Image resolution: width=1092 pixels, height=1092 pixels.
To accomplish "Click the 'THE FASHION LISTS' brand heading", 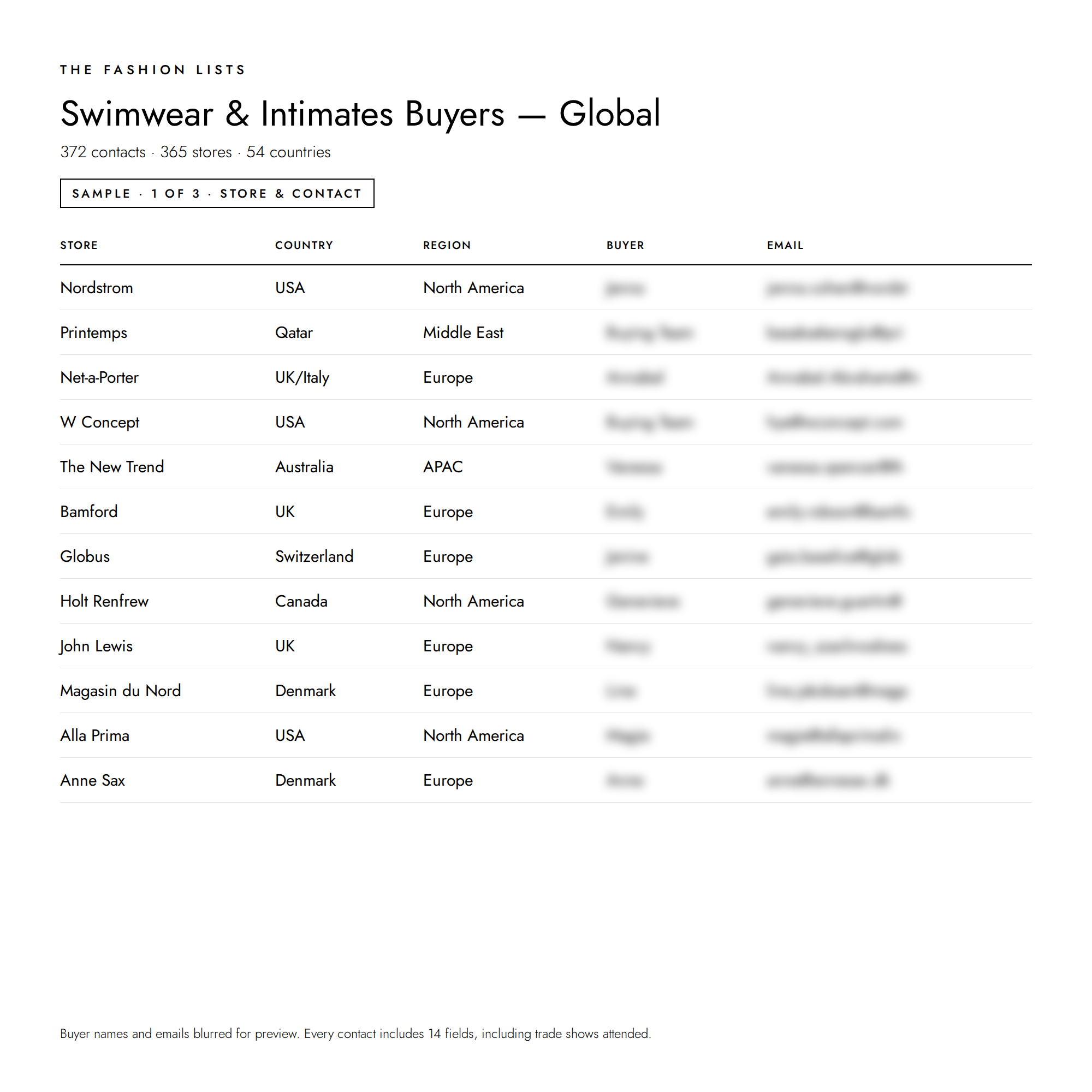I will pyautogui.click(x=153, y=69).
